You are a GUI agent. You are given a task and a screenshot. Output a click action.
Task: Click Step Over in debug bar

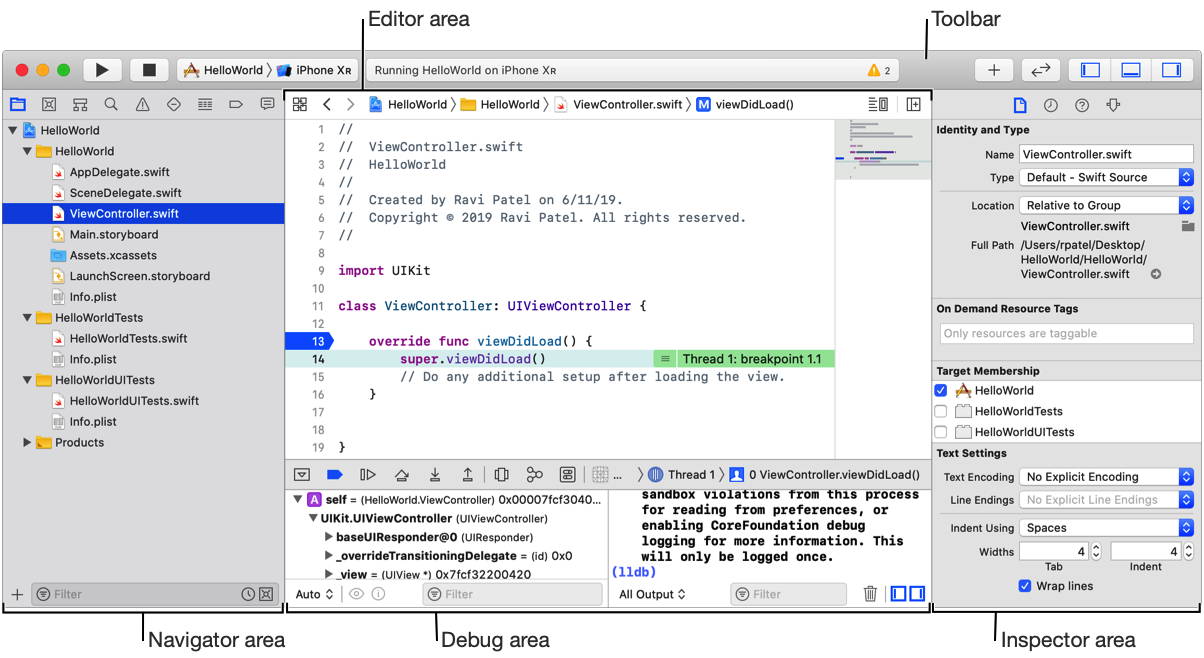click(401, 475)
